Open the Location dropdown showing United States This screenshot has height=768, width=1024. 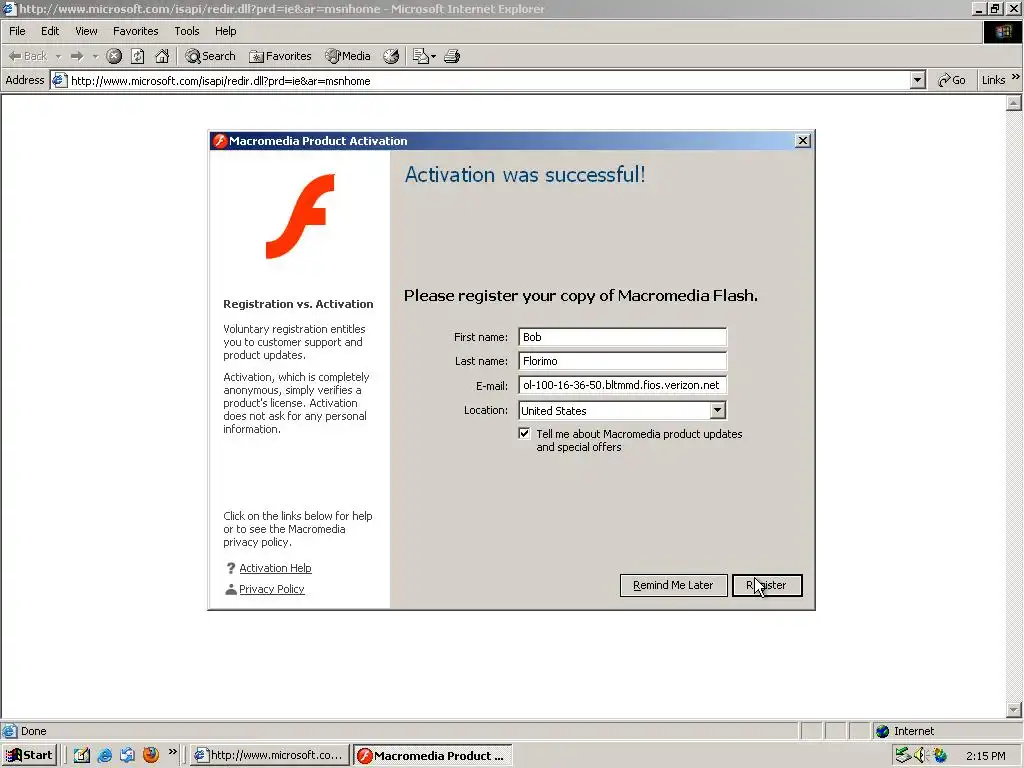[x=622, y=410]
